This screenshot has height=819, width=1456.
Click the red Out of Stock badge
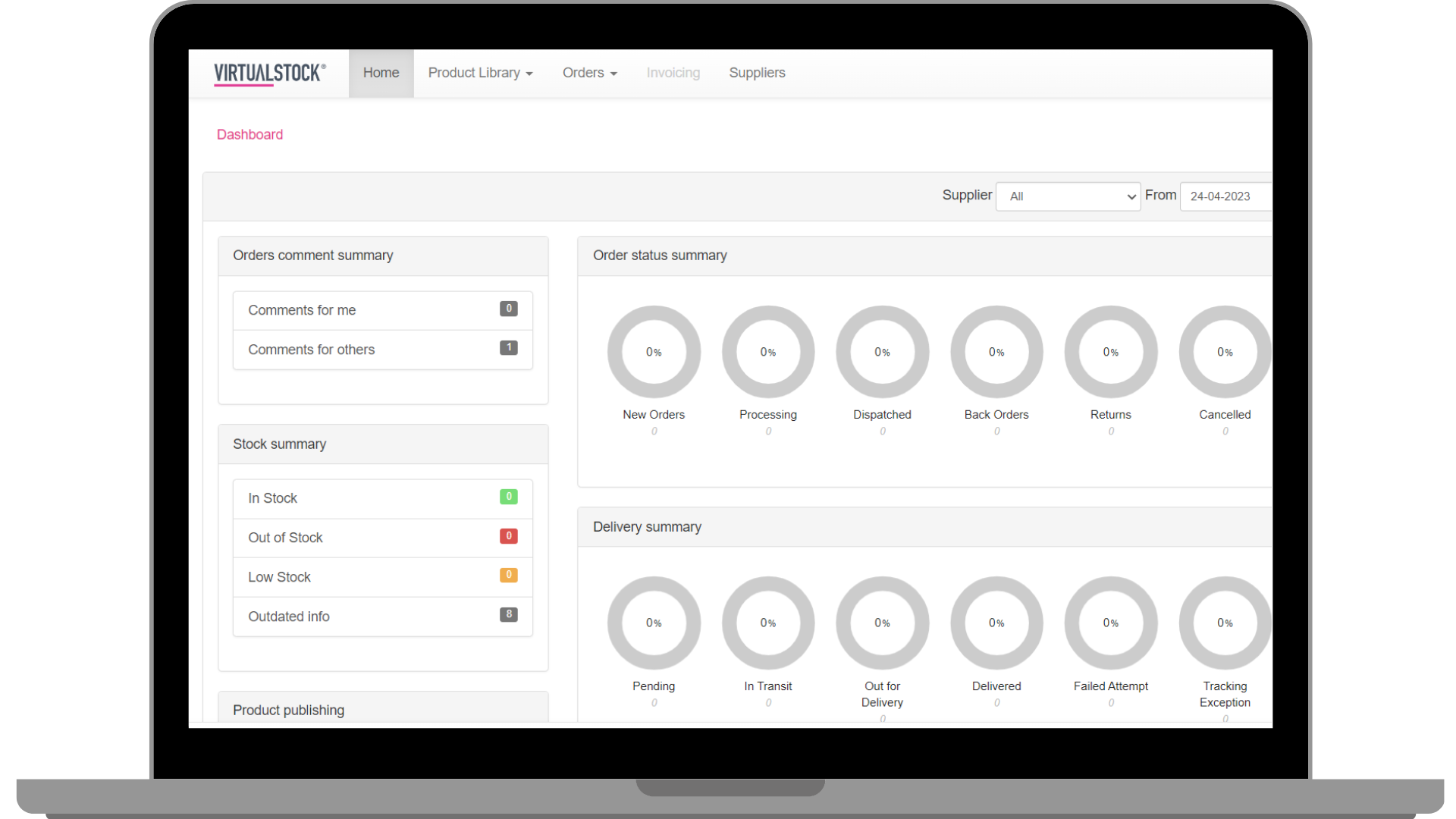(508, 536)
